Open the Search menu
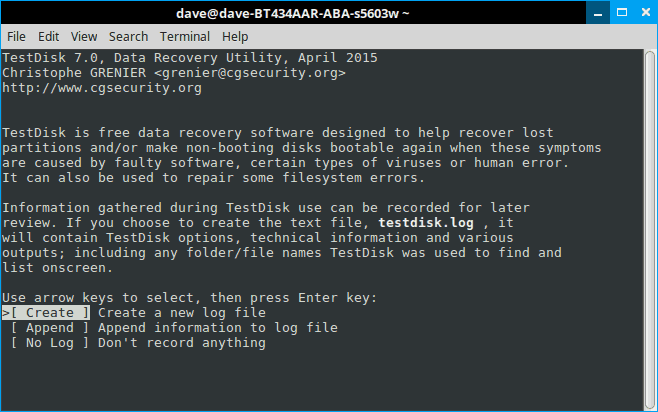The height and width of the screenshot is (412, 658). (x=128, y=36)
